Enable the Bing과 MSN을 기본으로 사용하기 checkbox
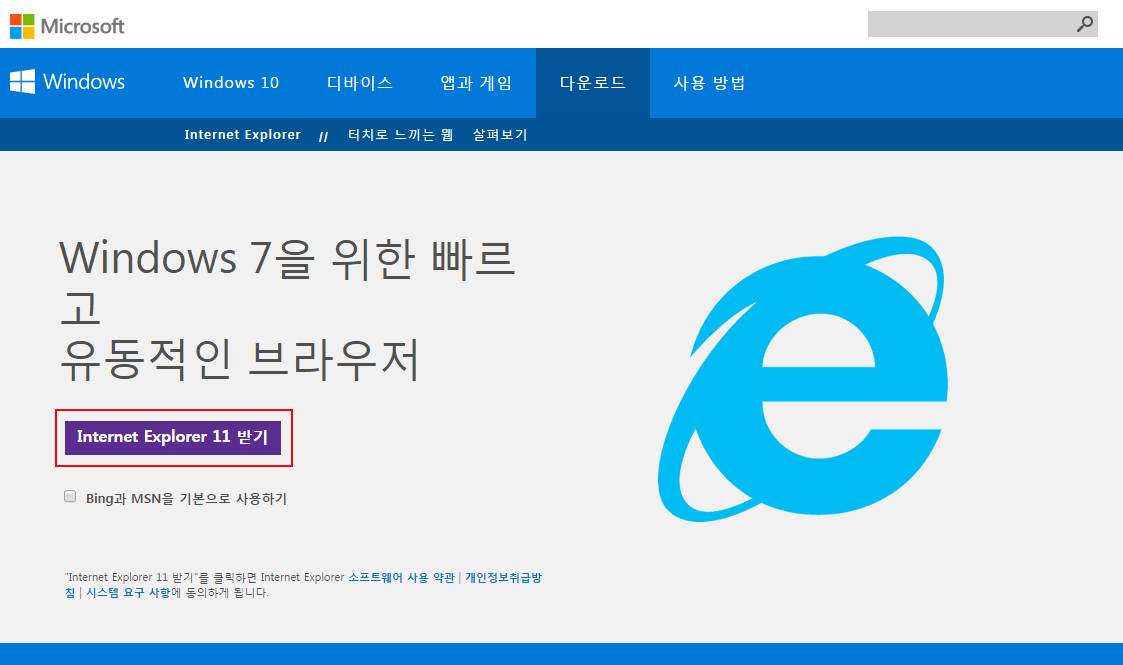Viewport: 1123px width, 665px height. (70, 496)
